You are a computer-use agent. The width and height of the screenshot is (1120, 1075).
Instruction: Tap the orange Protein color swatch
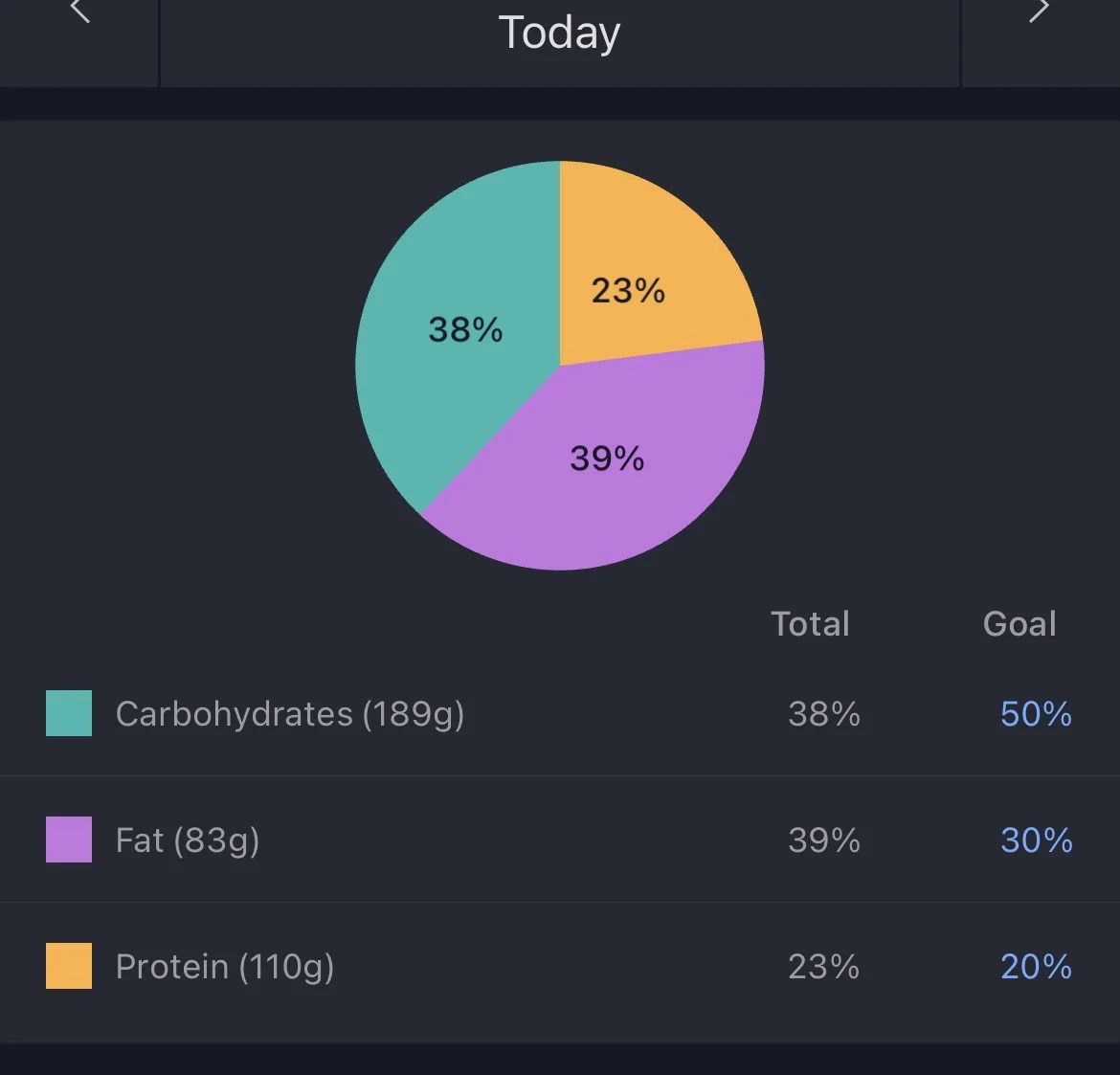point(69,966)
